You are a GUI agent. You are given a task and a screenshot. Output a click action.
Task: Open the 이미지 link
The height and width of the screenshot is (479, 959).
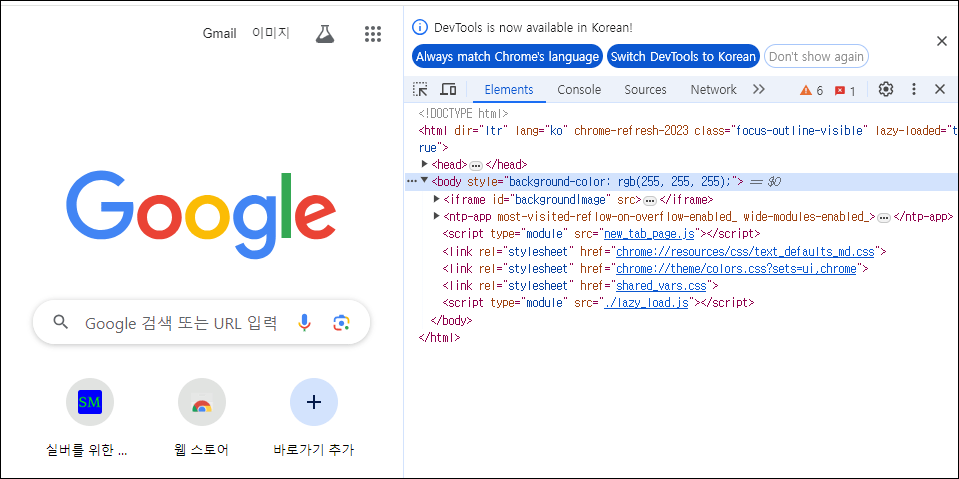(271, 33)
